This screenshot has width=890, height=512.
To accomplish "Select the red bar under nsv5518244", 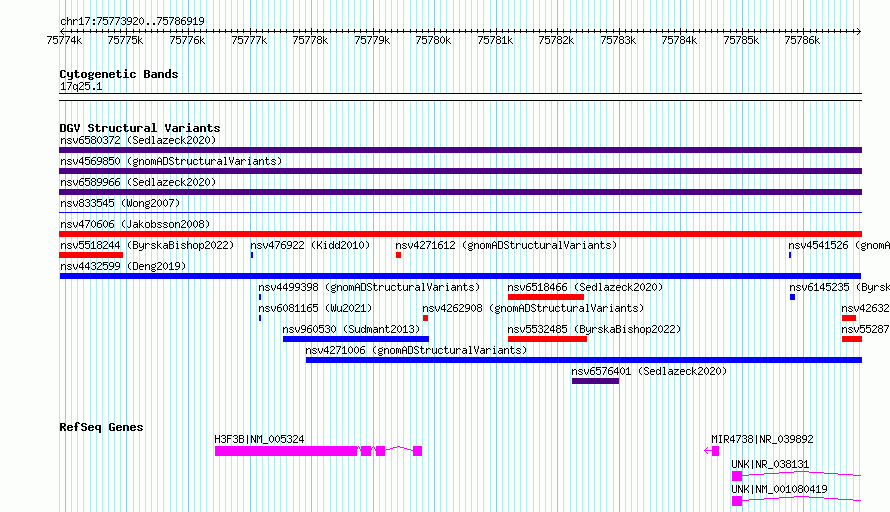I will click(91, 255).
